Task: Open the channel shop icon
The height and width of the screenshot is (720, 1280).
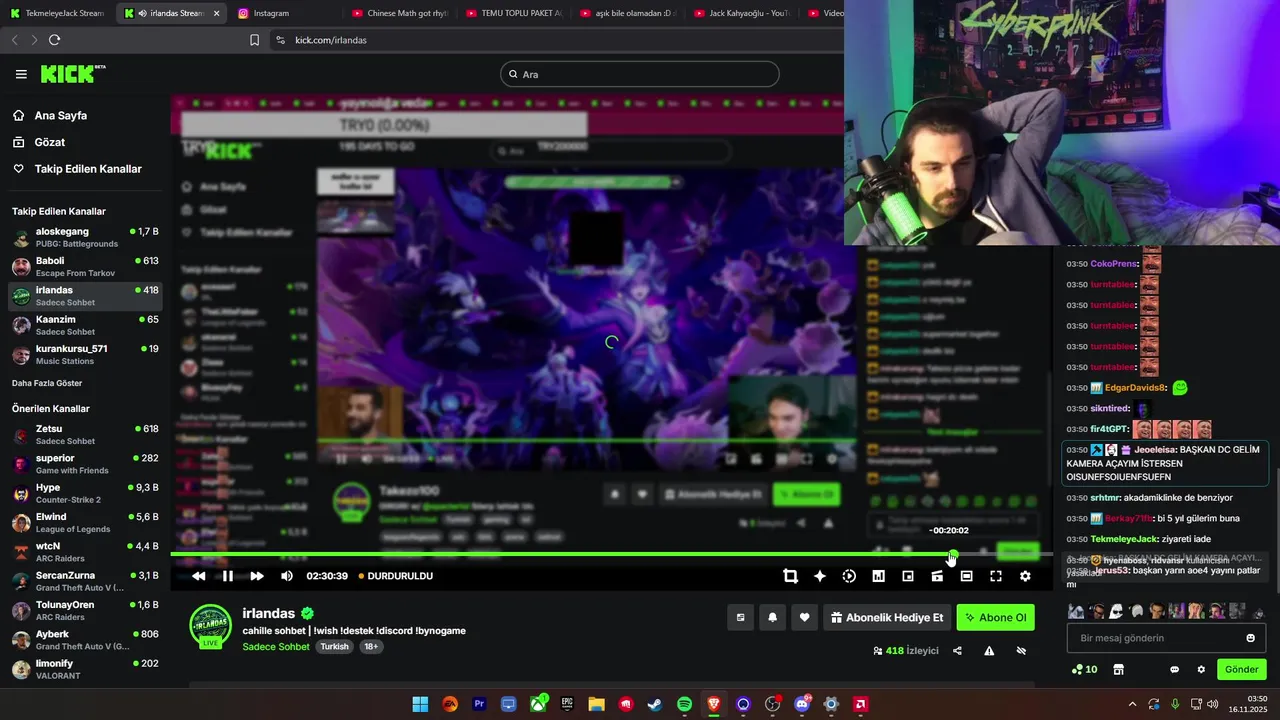Action: click(1119, 670)
